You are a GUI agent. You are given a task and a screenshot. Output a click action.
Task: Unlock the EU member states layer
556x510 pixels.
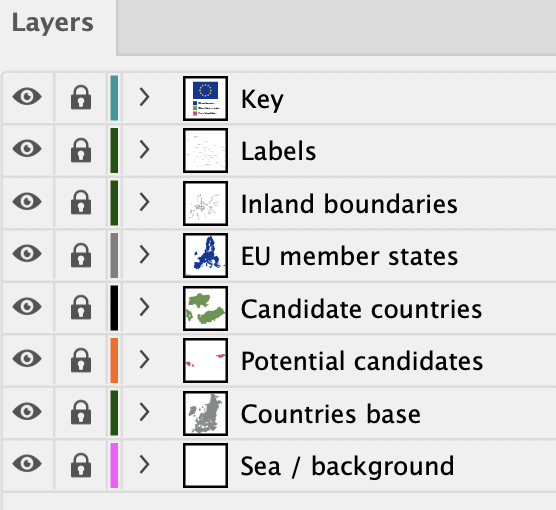pyautogui.click(x=81, y=255)
